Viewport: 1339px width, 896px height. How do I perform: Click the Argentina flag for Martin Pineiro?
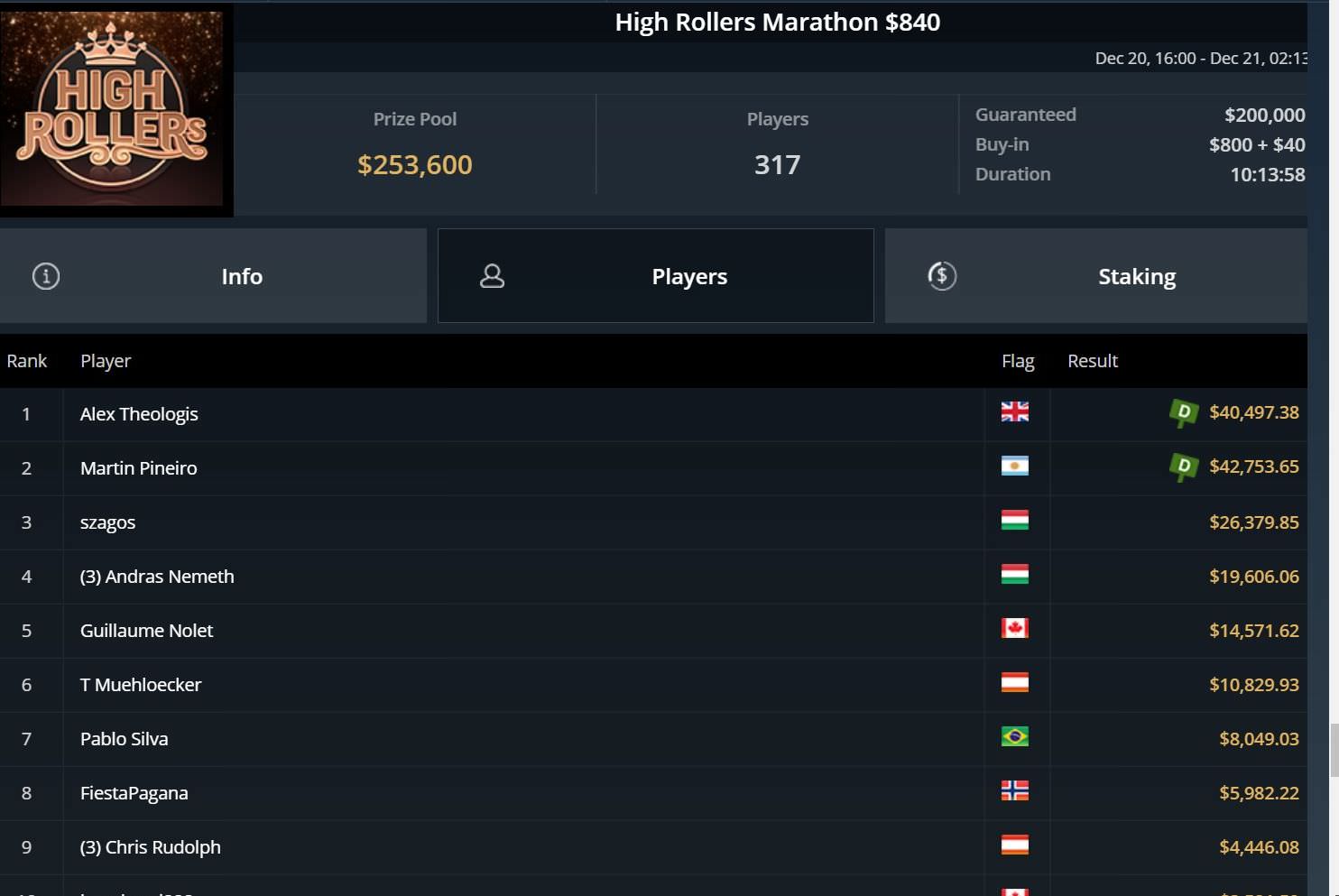(1014, 466)
